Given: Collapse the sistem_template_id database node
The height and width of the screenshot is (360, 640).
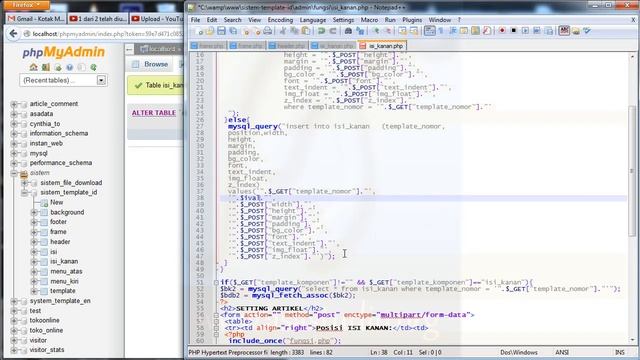Looking at the screenshot, I should 24,193.
